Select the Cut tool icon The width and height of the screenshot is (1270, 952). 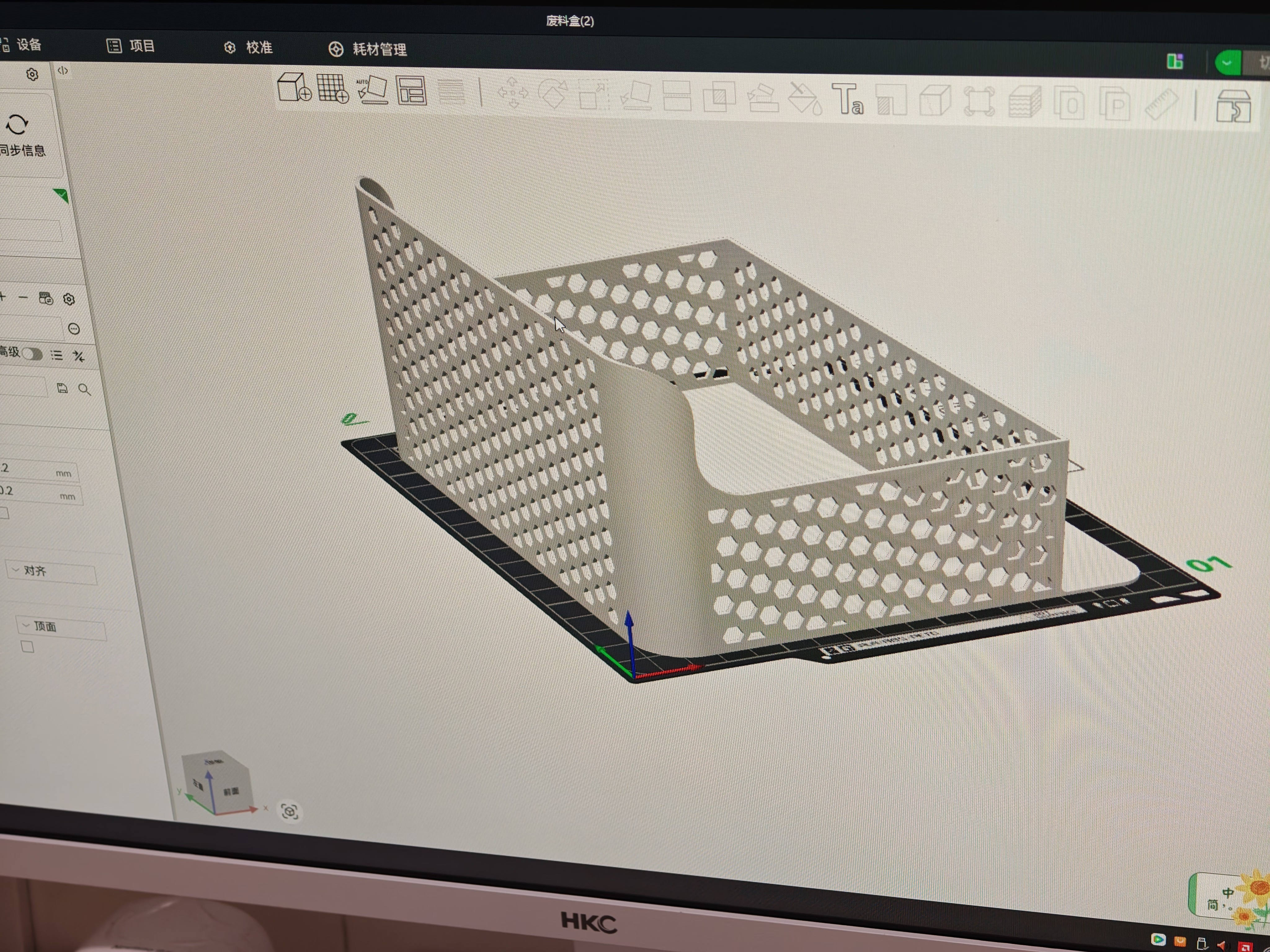coord(677,96)
